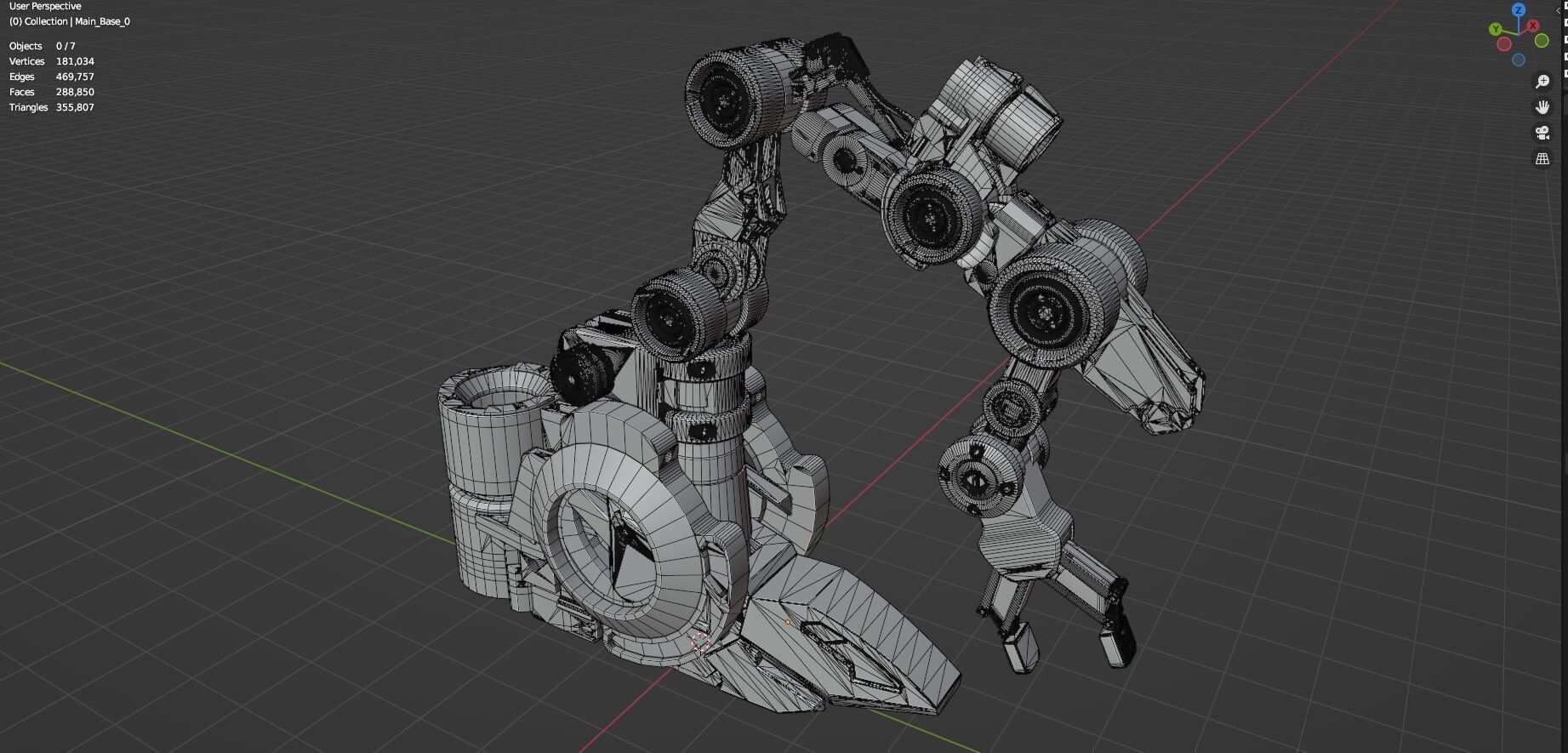The height and width of the screenshot is (753, 1568).
Task: Switch perspective/orthographic with grid icon
Action: pyautogui.click(x=1542, y=158)
